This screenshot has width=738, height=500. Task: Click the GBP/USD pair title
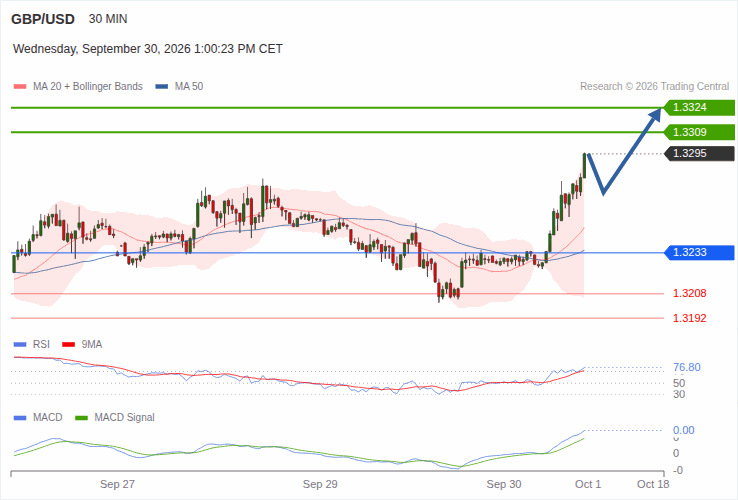[x=43, y=19]
